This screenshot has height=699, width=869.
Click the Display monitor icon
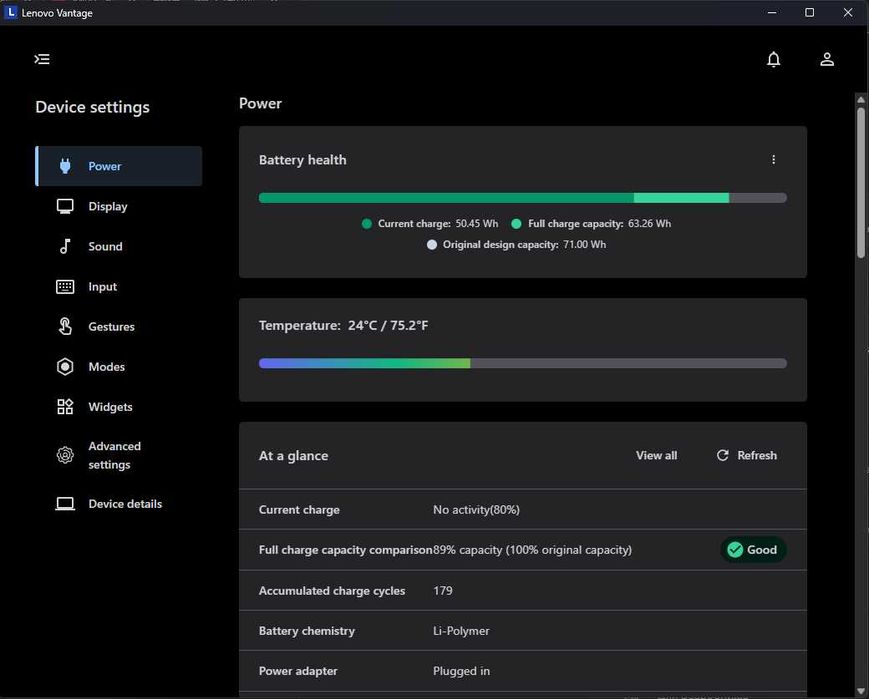(65, 206)
